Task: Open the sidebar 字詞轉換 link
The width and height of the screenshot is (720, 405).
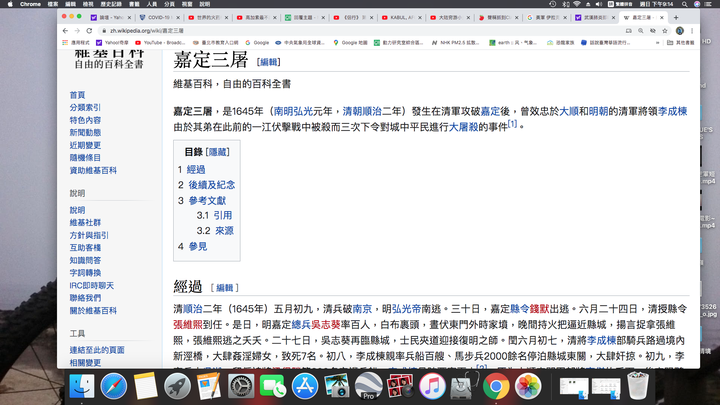Action: pyautogui.click(x=85, y=273)
